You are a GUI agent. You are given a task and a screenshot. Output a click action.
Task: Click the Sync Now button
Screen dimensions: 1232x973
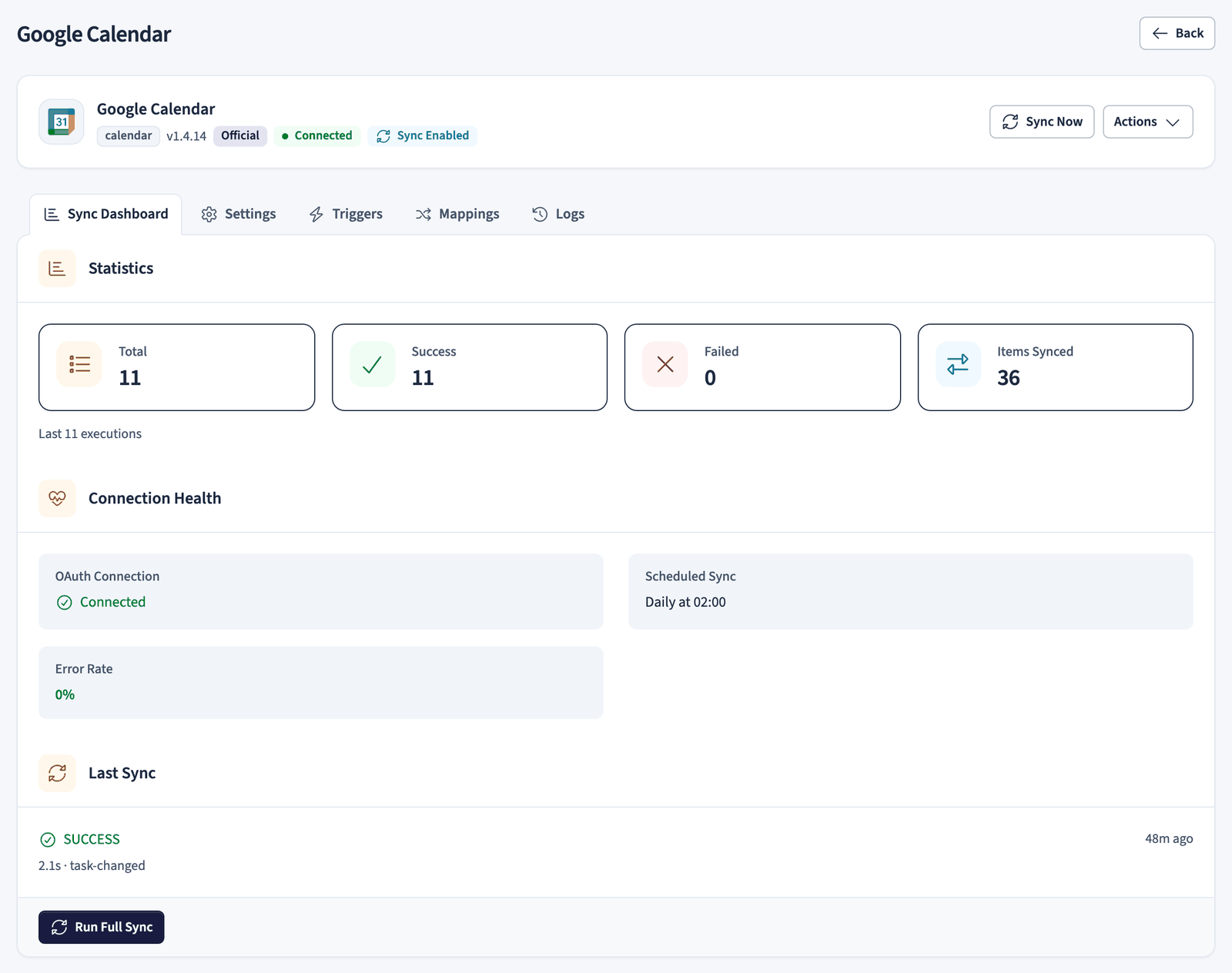(1042, 122)
